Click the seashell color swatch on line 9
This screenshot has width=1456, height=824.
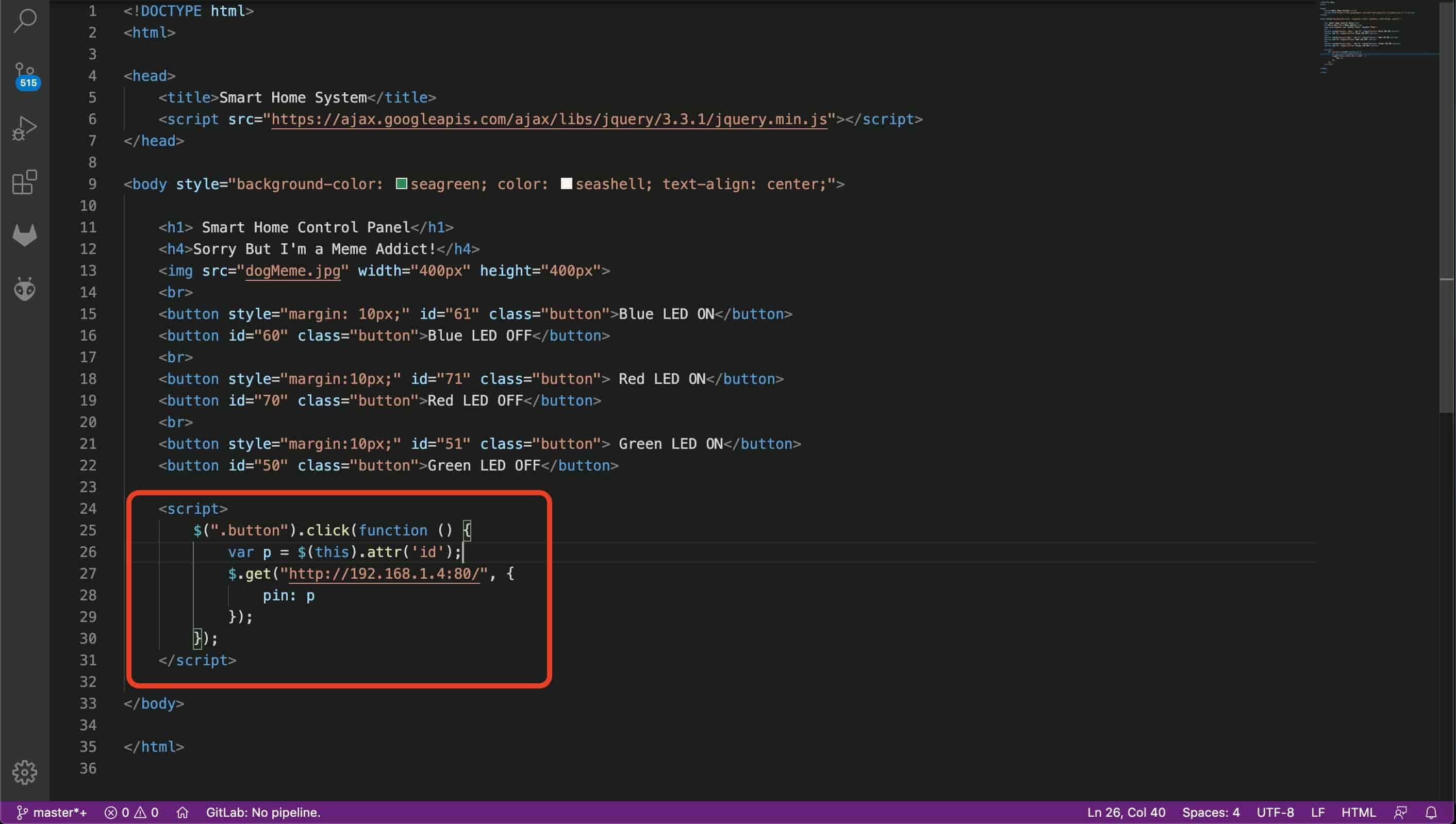pyautogui.click(x=566, y=183)
